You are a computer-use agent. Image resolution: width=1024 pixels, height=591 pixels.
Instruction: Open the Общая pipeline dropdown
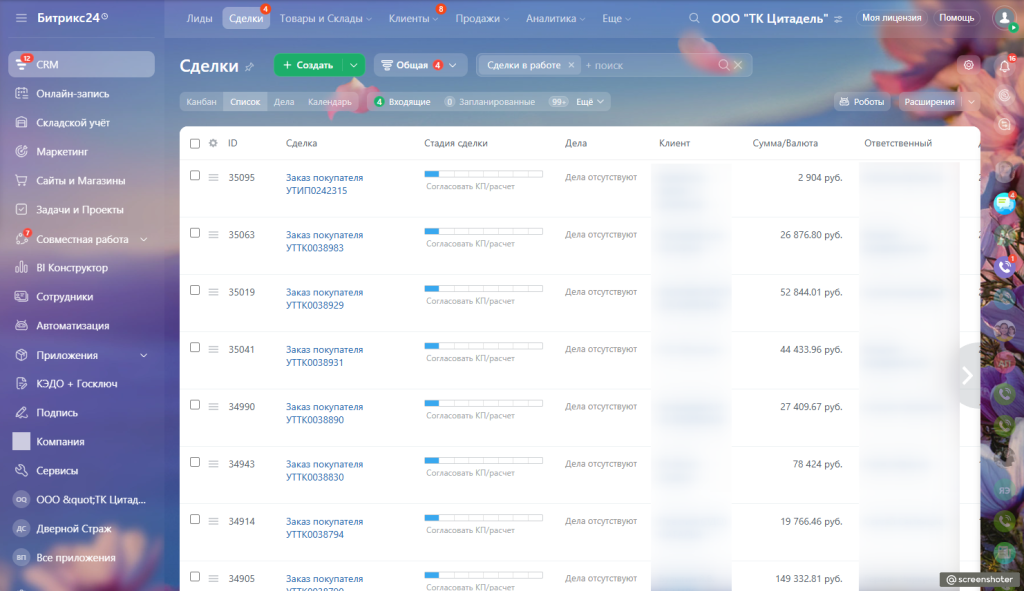(x=420, y=65)
